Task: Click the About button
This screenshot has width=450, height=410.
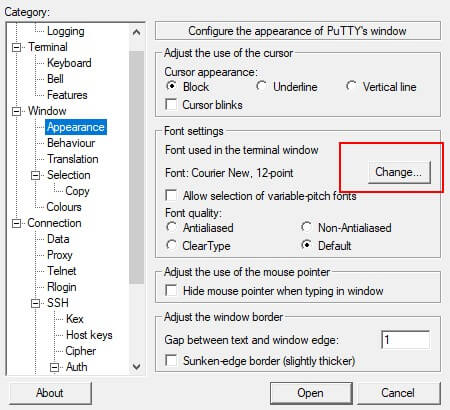Action: [50, 393]
